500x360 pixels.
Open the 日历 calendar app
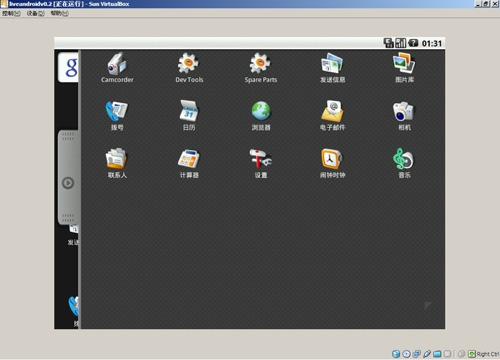189,116
